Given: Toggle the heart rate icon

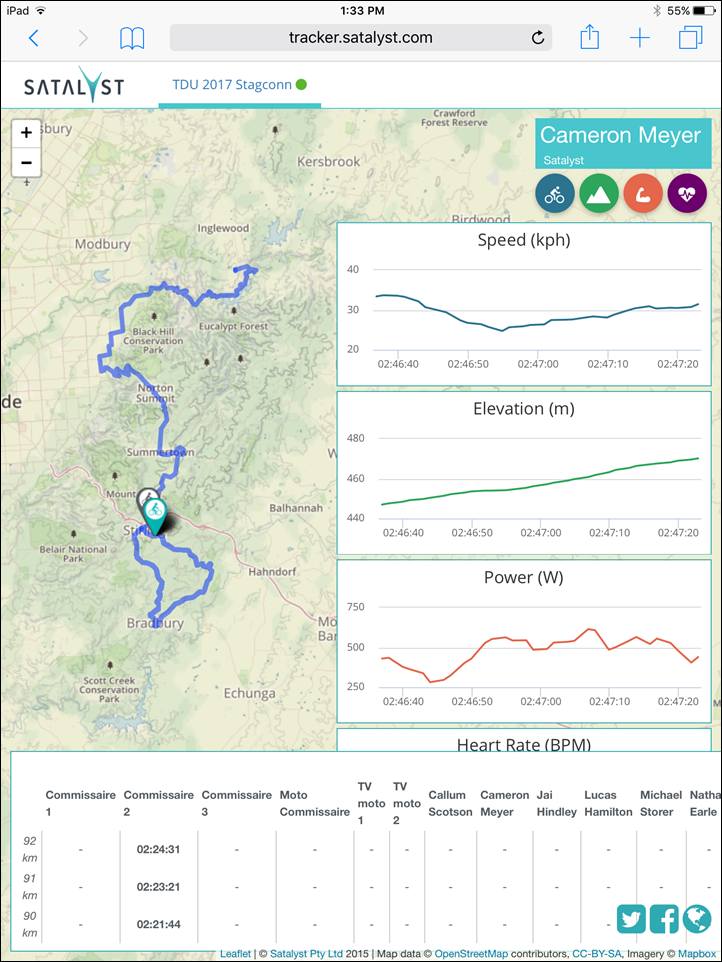Looking at the screenshot, I should [x=687, y=193].
